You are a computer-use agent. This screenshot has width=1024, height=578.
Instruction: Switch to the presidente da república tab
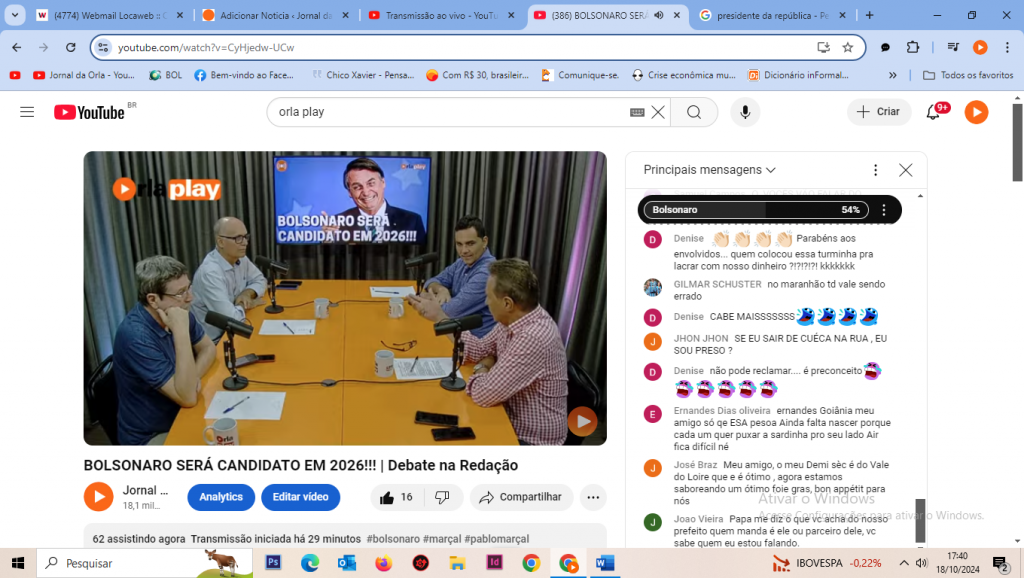(773, 15)
